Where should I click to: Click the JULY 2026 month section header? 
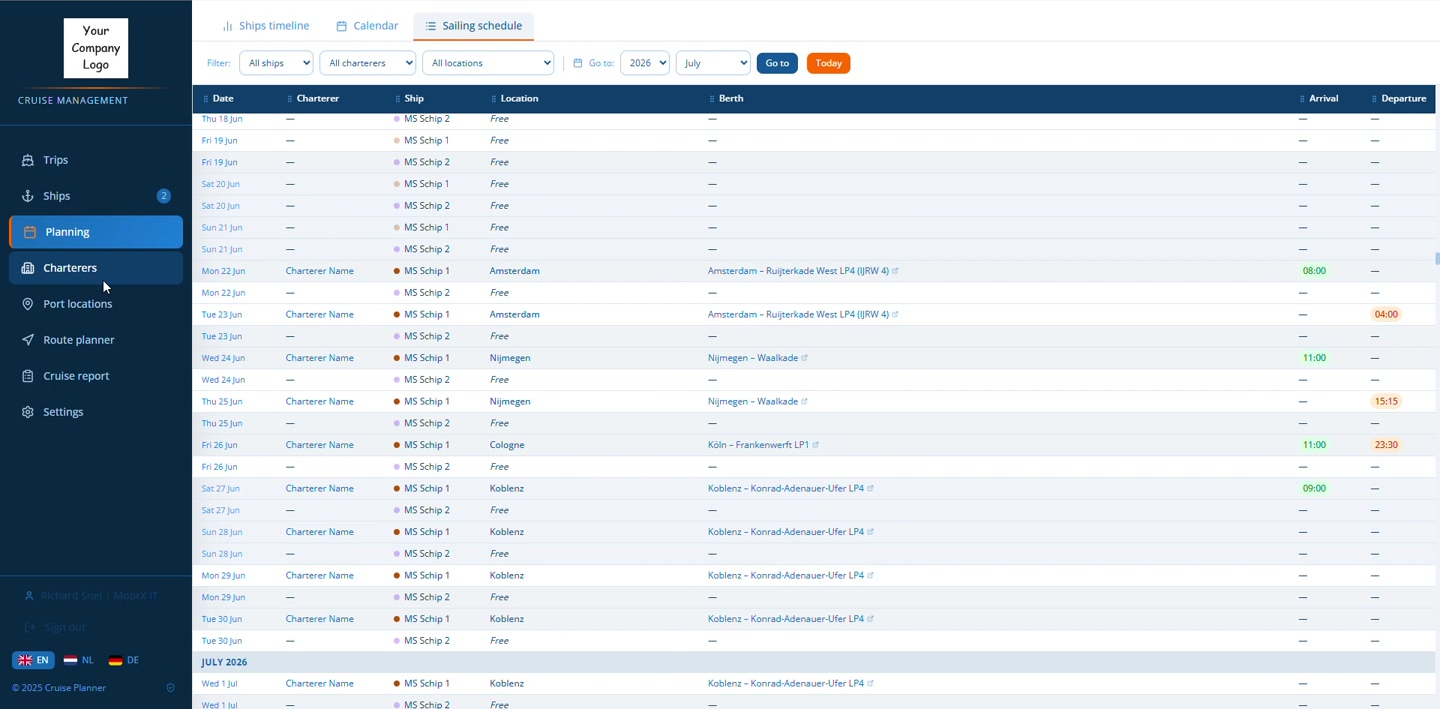[x=814, y=662]
